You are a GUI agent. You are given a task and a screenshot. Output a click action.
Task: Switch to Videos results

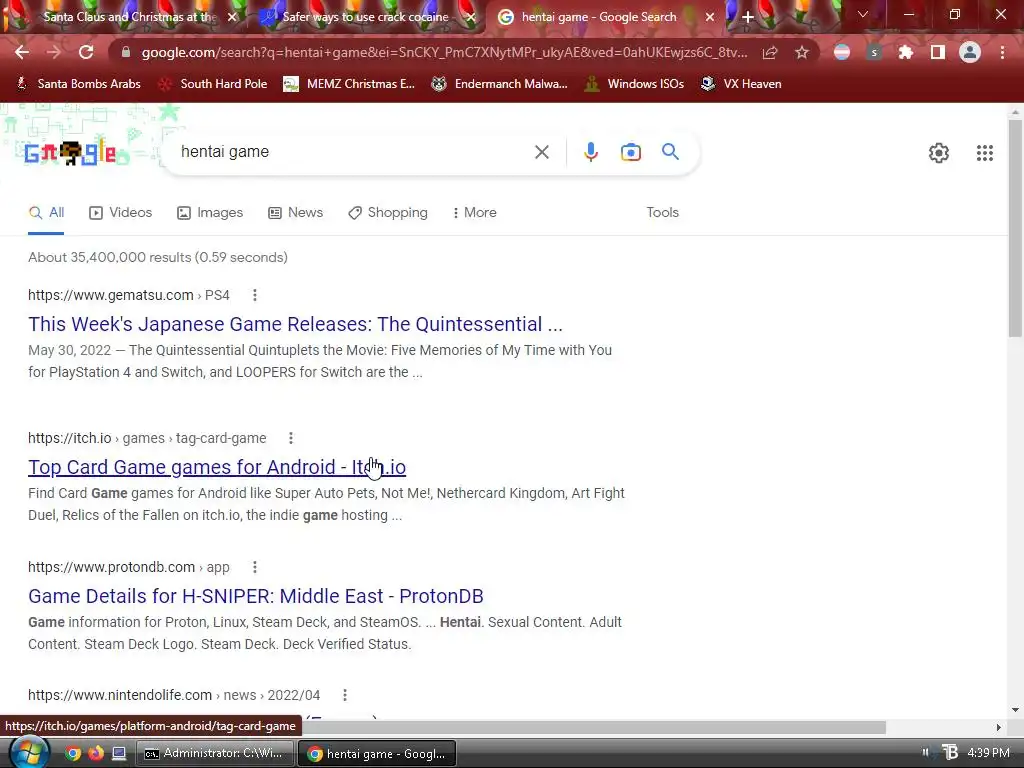120,213
